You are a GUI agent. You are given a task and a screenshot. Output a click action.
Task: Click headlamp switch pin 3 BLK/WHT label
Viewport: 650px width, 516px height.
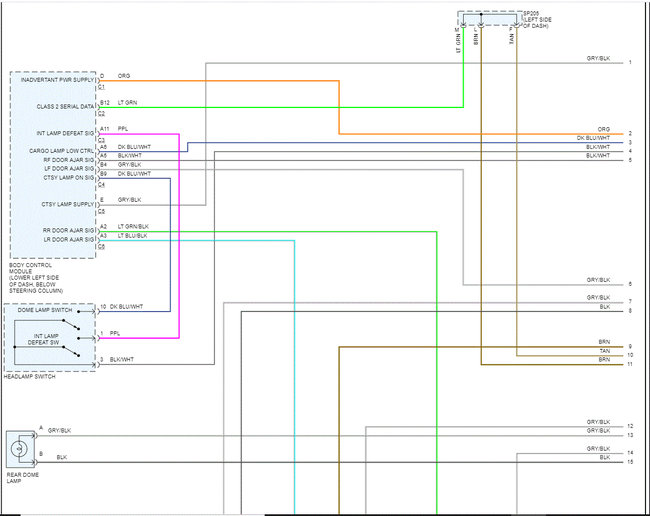(121, 359)
